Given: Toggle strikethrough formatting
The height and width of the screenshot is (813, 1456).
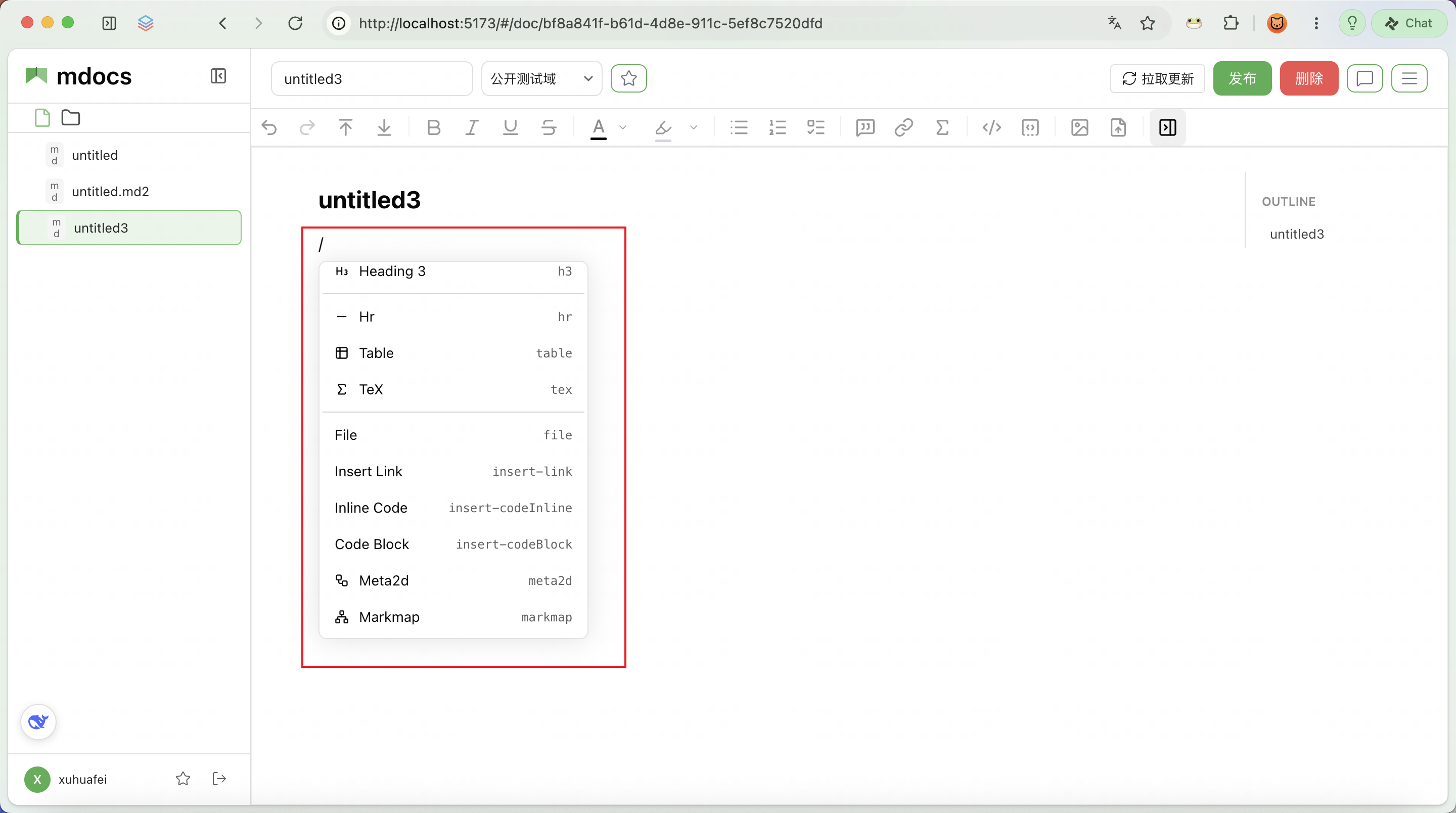Looking at the screenshot, I should [548, 128].
